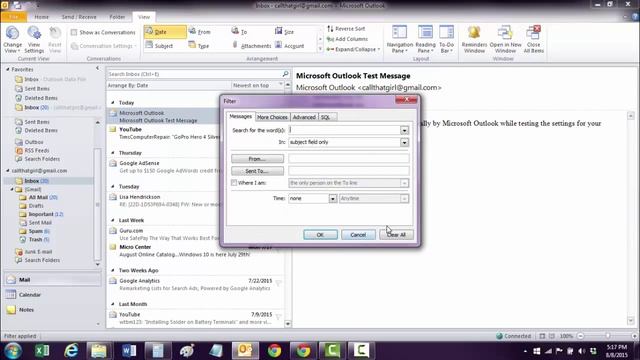Open Change View in the ribbon

pyautogui.click(x=12, y=39)
